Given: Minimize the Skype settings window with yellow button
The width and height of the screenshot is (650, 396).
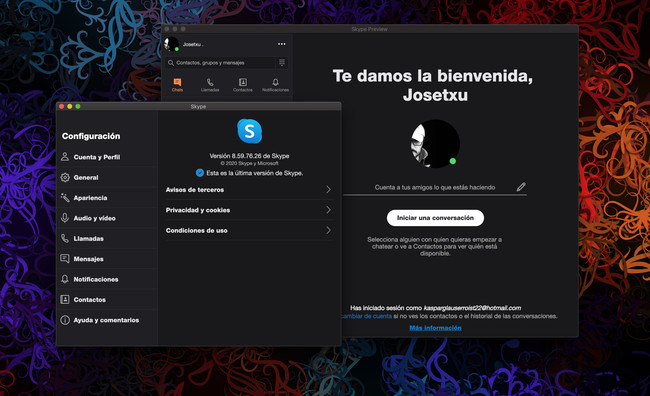Looking at the screenshot, I should tap(70, 107).
